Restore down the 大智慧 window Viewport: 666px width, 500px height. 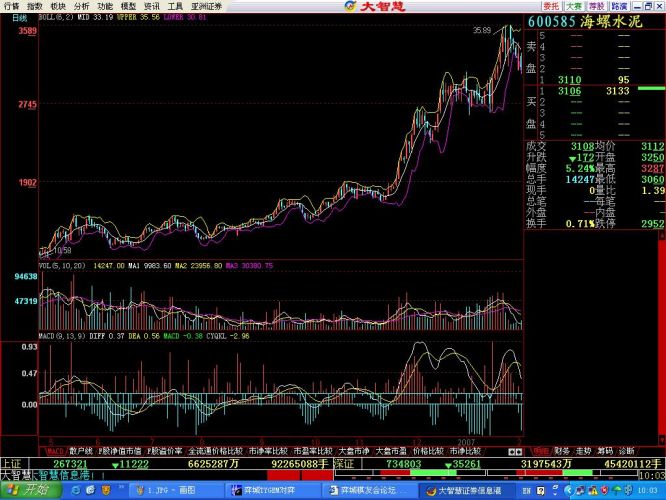[648, 6]
